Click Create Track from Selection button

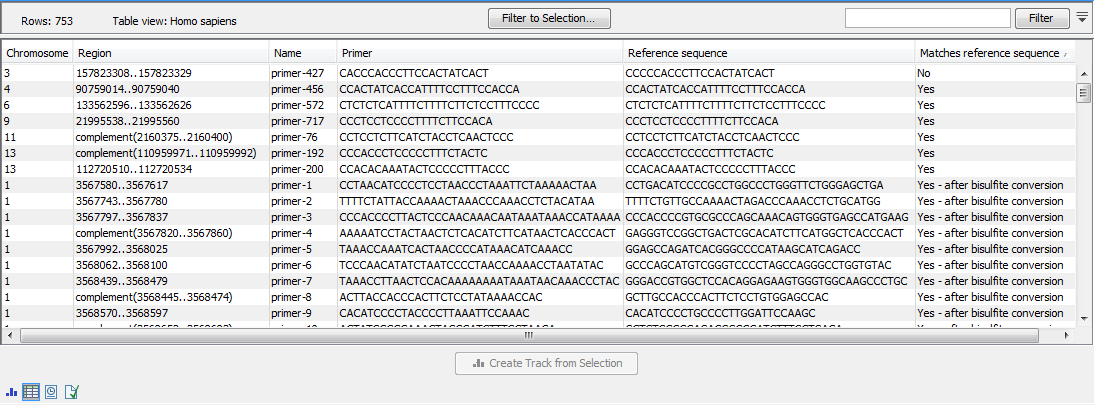(546, 363)
